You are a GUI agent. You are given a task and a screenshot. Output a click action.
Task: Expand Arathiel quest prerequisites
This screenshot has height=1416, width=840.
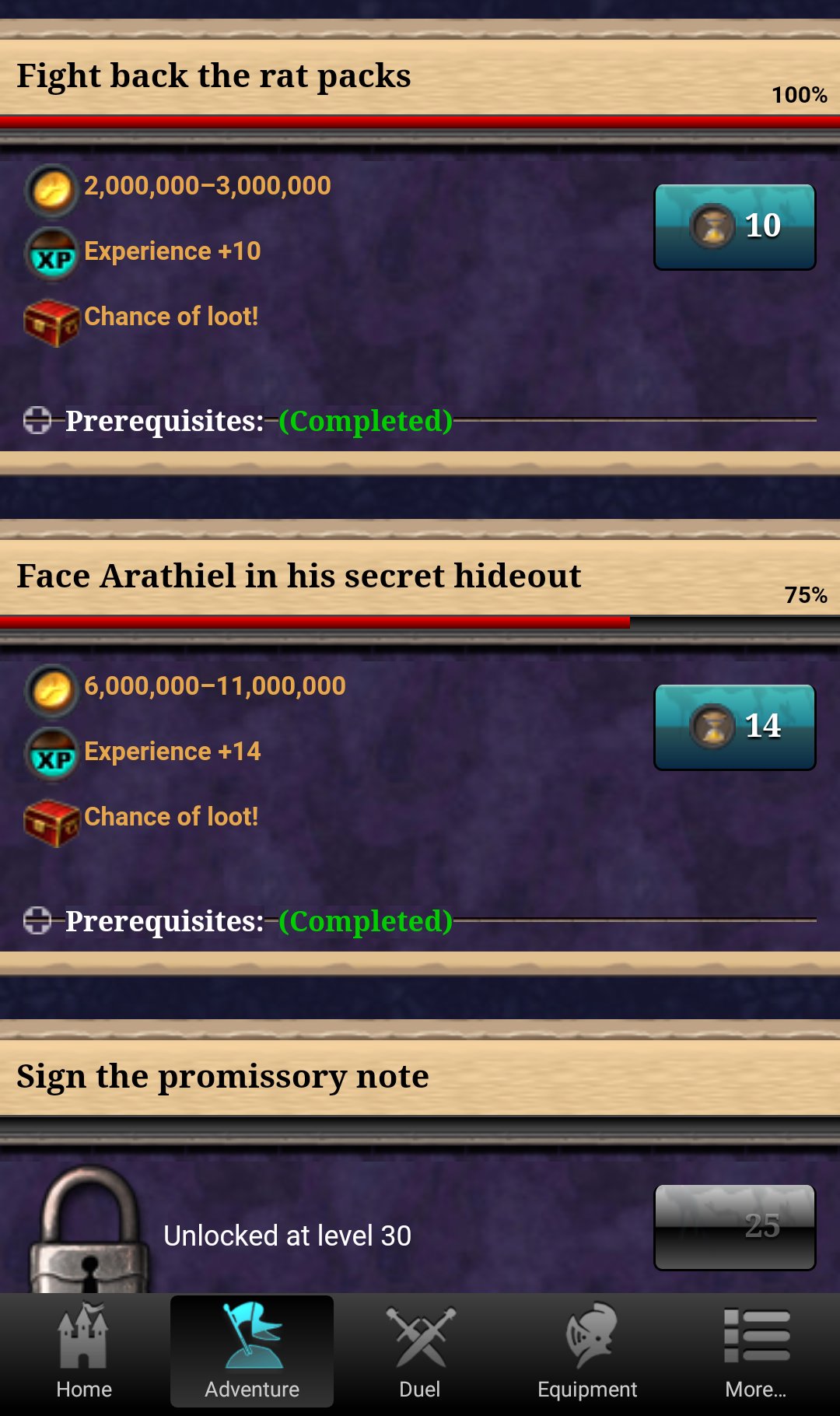tap(37, 920)
